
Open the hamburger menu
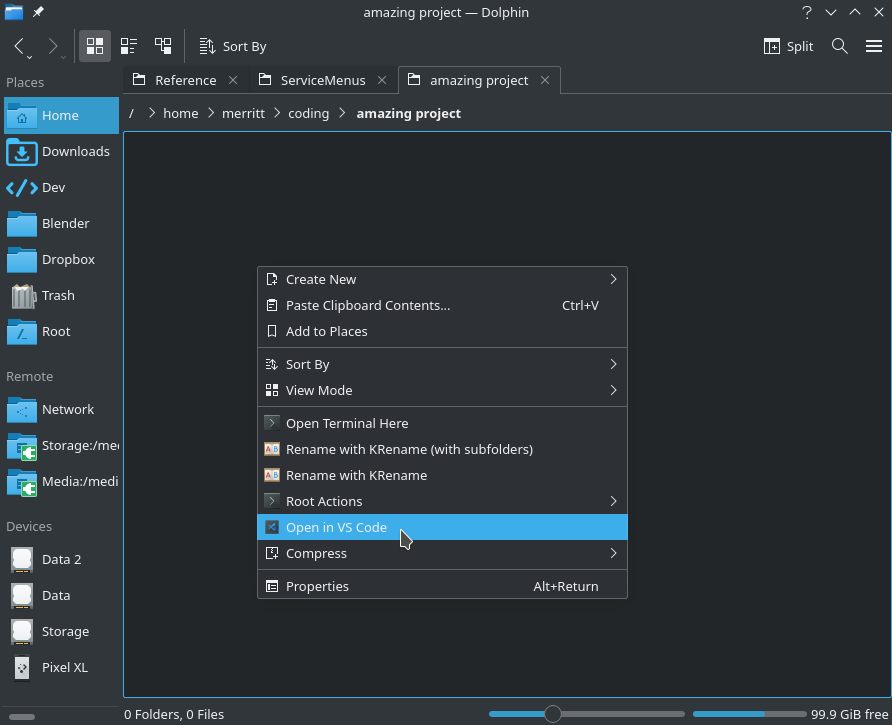click(x=873, y=46)
